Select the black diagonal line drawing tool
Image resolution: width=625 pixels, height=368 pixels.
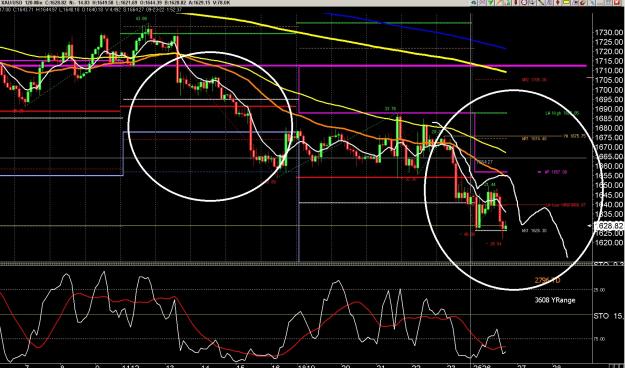click(541, 2)
